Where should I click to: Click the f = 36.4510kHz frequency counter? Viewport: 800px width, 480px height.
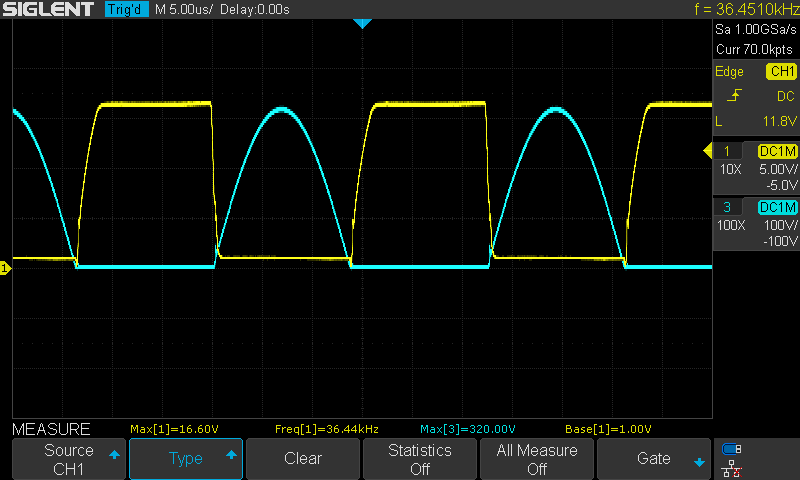tap(747, 9)
